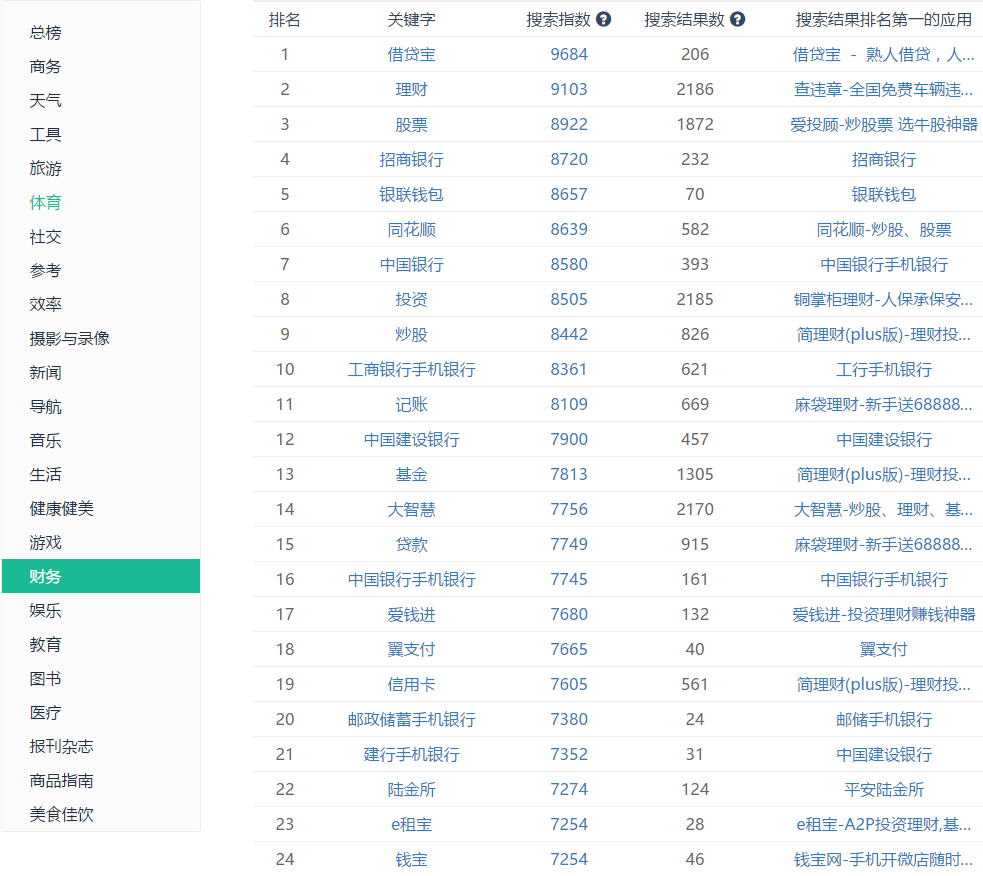This screenshot has height=876, width=983.
Task: Click search index 9684 for 借贷宝
Action: click(569, 55)
